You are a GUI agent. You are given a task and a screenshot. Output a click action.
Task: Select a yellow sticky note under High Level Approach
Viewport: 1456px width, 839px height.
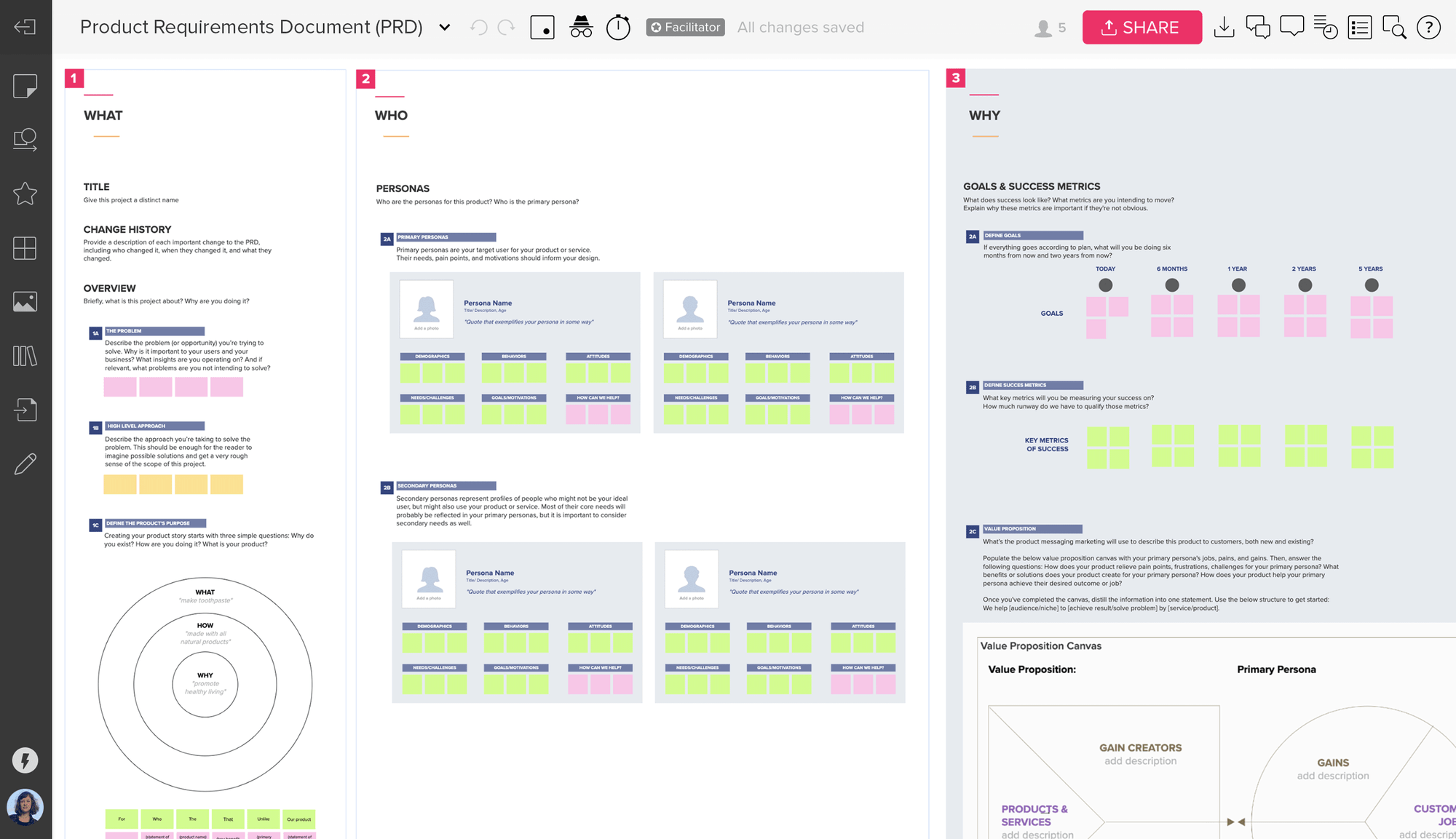(x=119, y=483)
